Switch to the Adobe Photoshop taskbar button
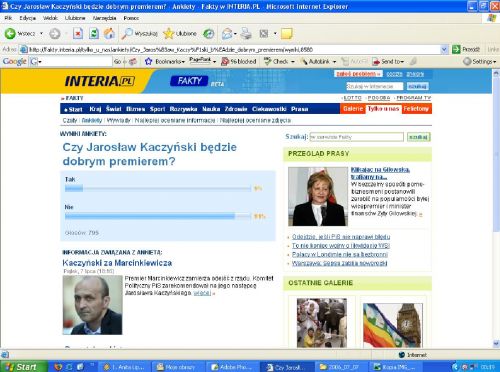Image resolution: width=500 pixels, height=372 pixels. 233,367
